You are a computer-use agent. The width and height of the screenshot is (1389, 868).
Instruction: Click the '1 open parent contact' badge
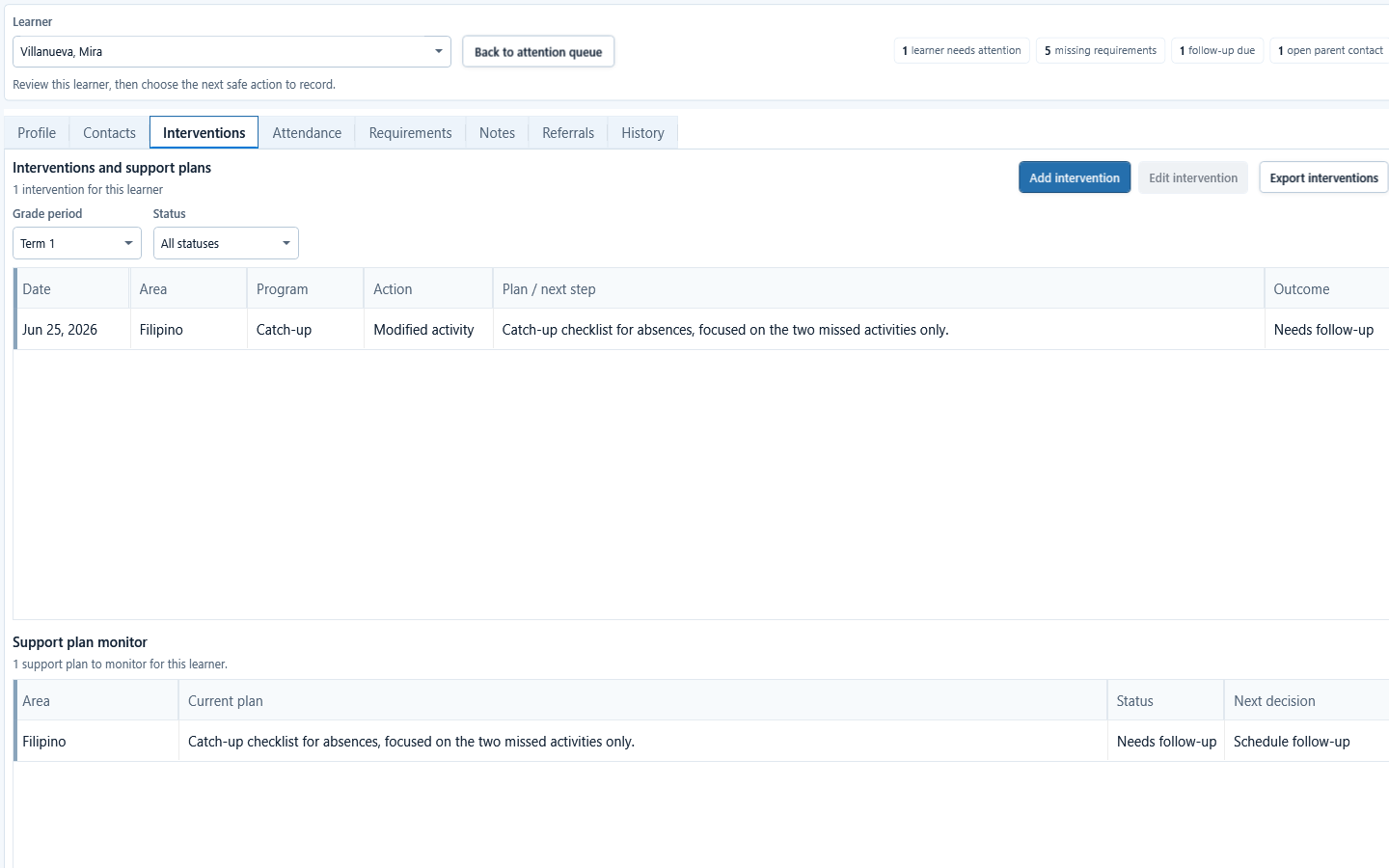tap(1330, 50)
